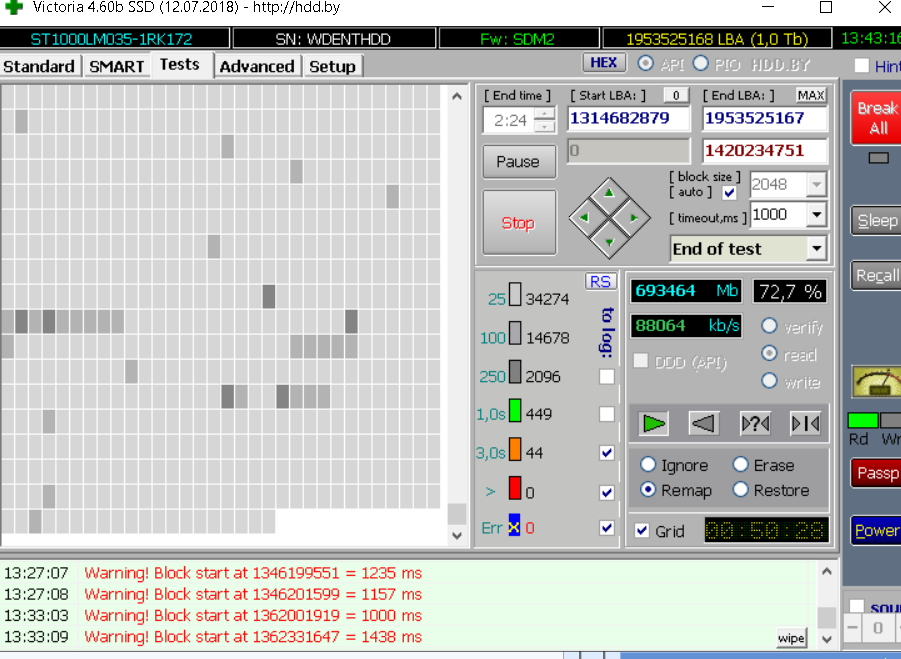The height and width of the screenshot is (659, 901).
Task: Select the Remap radio option
Action: [648, 489]
